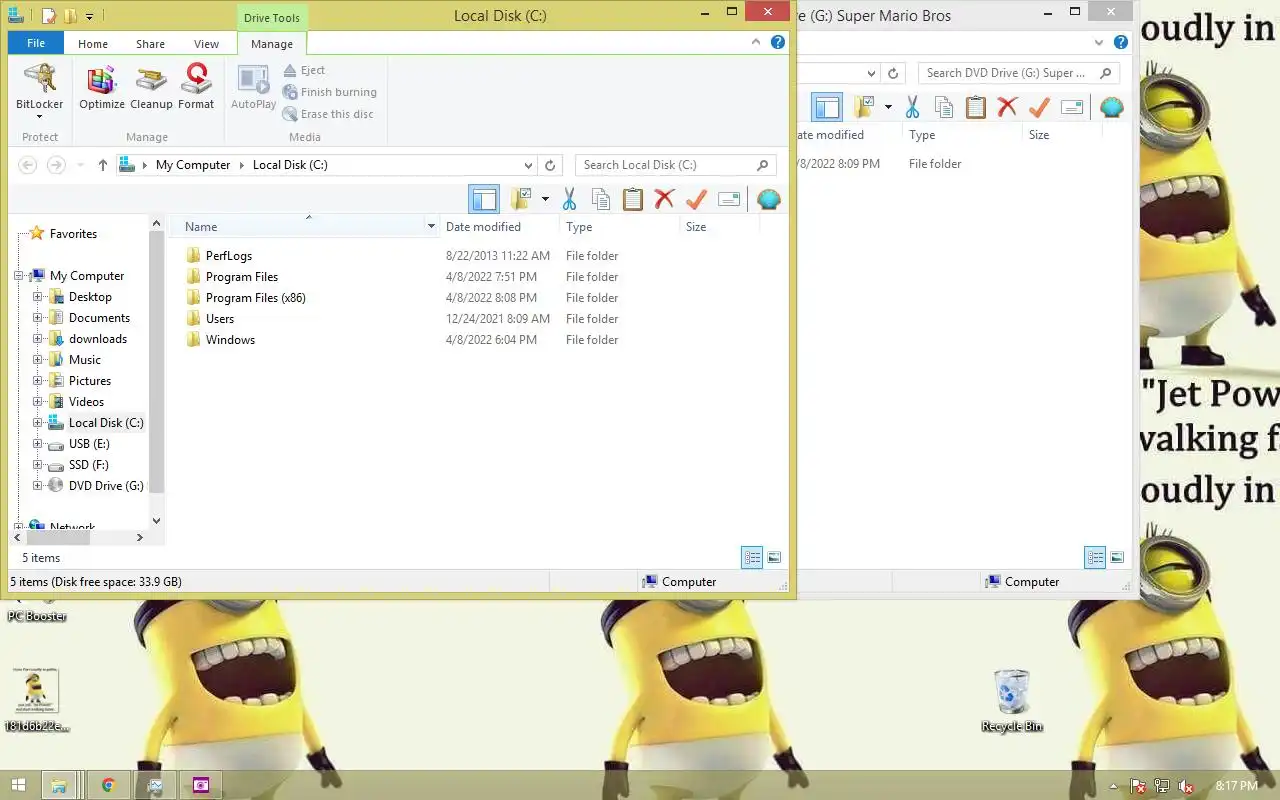This screenshot has height=800, width=1280.
Task: Click the search box in DVD Drive (G:) window
Action: (x=1017, y=73)
